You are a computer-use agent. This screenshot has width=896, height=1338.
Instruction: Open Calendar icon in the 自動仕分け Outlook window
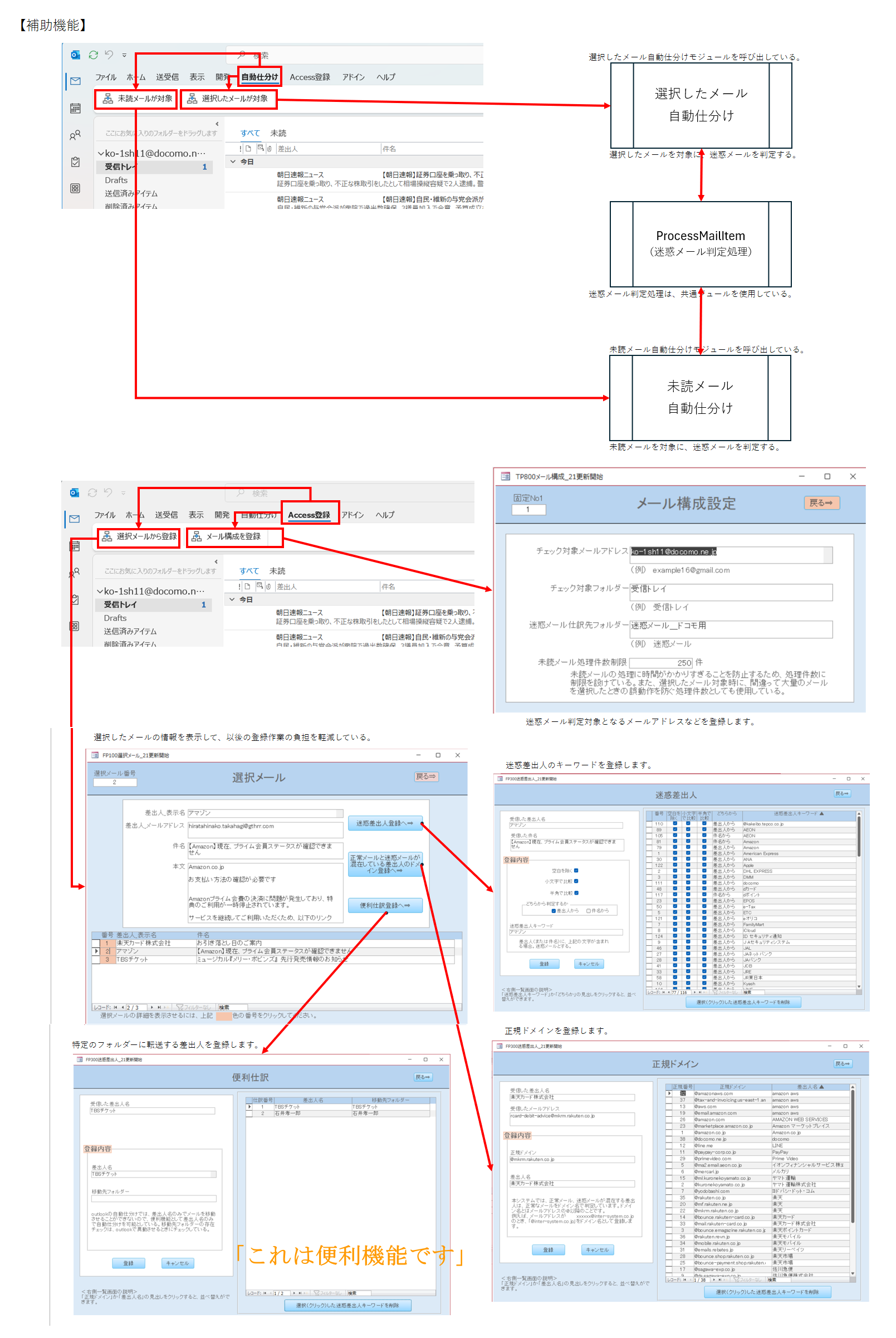coord(75,108)
